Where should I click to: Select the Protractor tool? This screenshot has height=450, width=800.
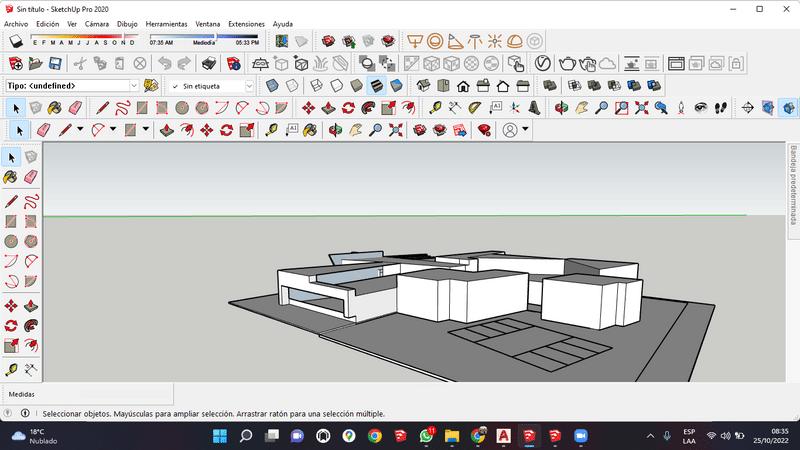(475, 108)
